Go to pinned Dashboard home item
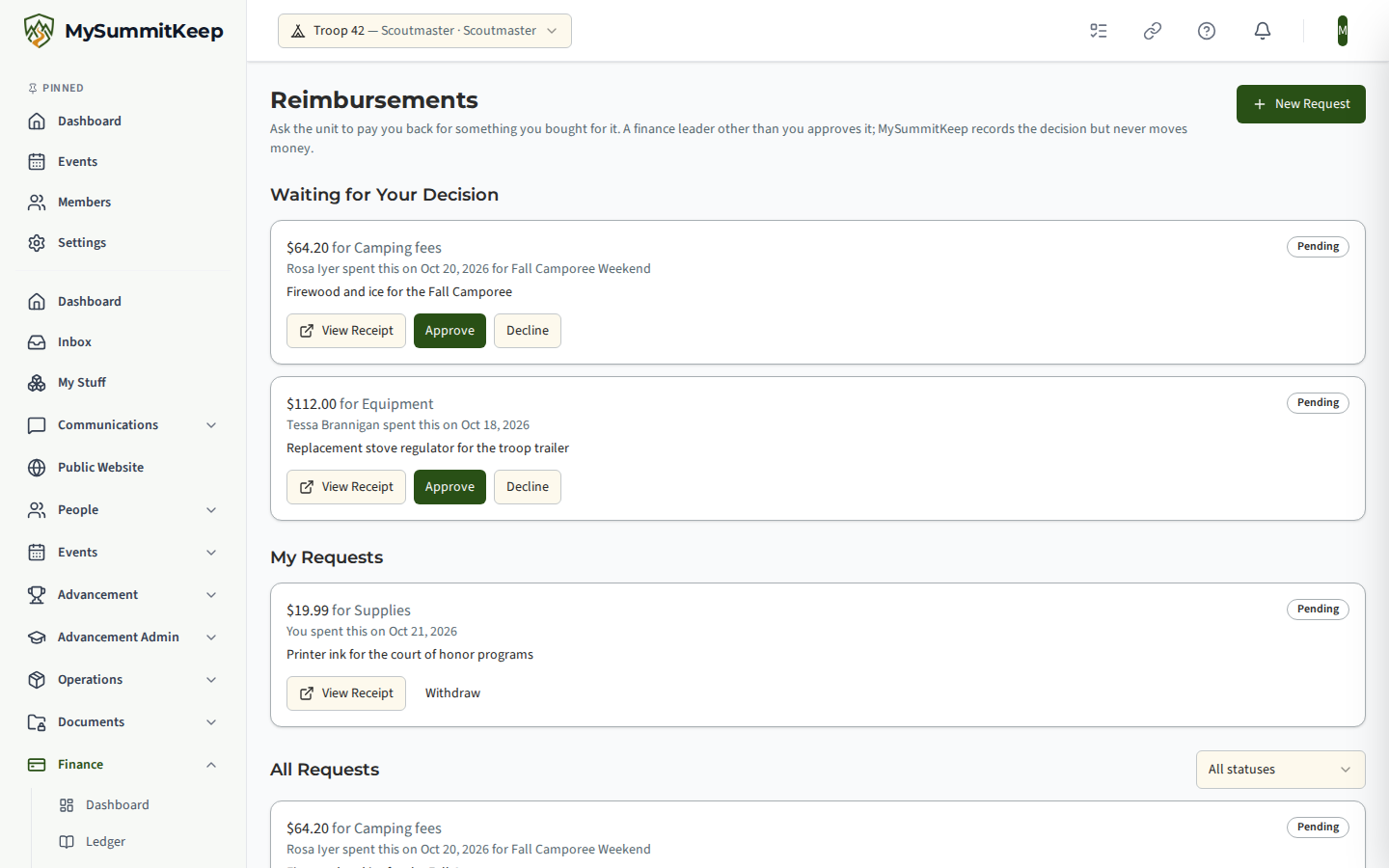 (123, 122)
